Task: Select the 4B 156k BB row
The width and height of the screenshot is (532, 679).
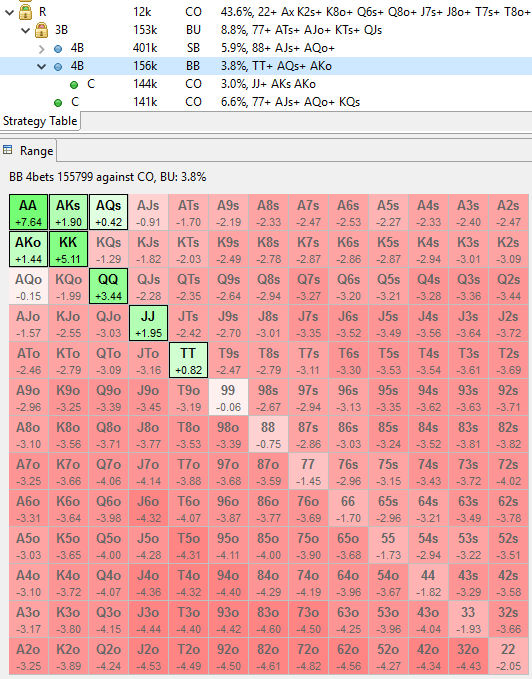Action: (266, 66)
